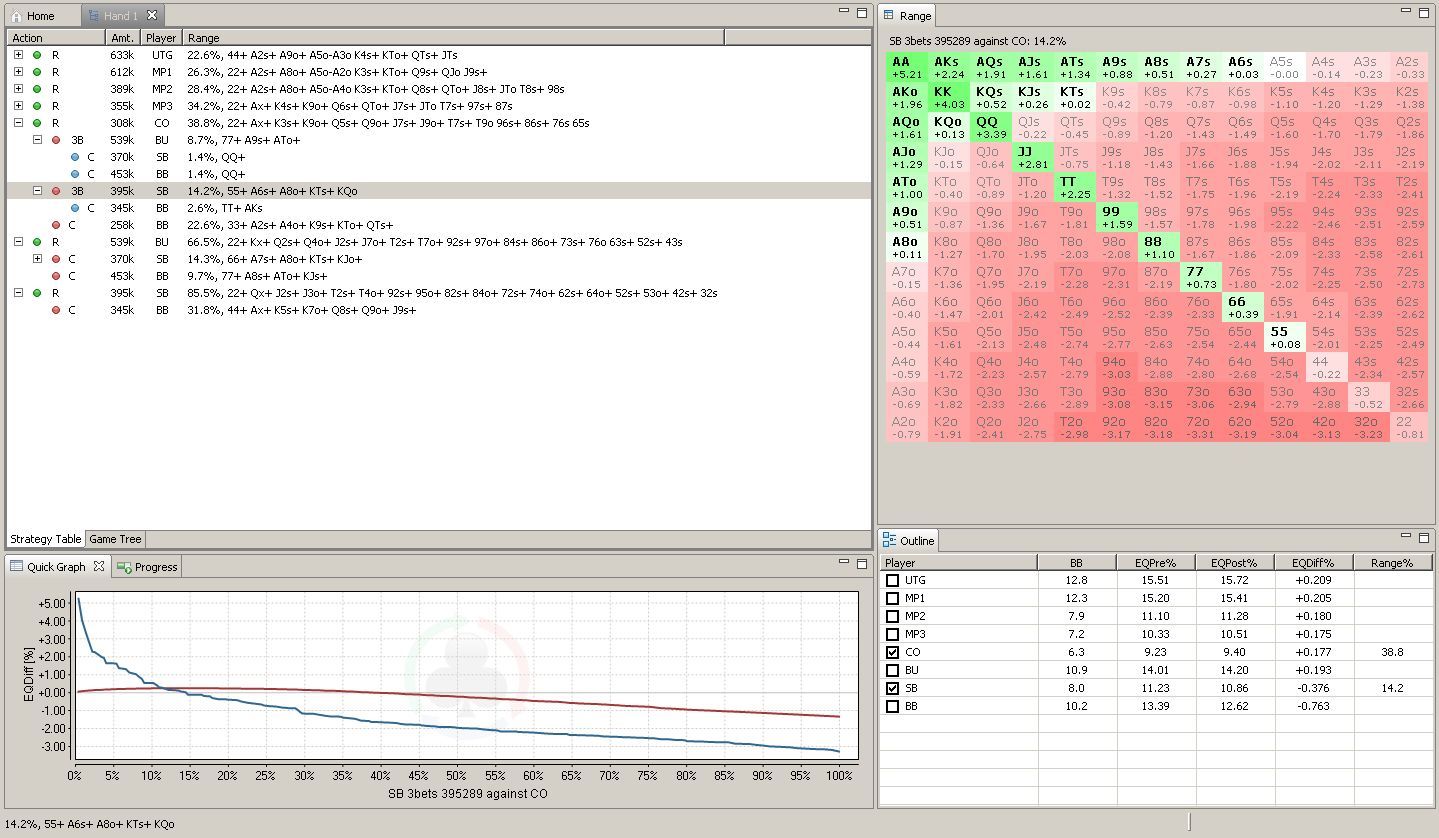
Task: Click the strategy table Range column header
Action: point(453,38)
